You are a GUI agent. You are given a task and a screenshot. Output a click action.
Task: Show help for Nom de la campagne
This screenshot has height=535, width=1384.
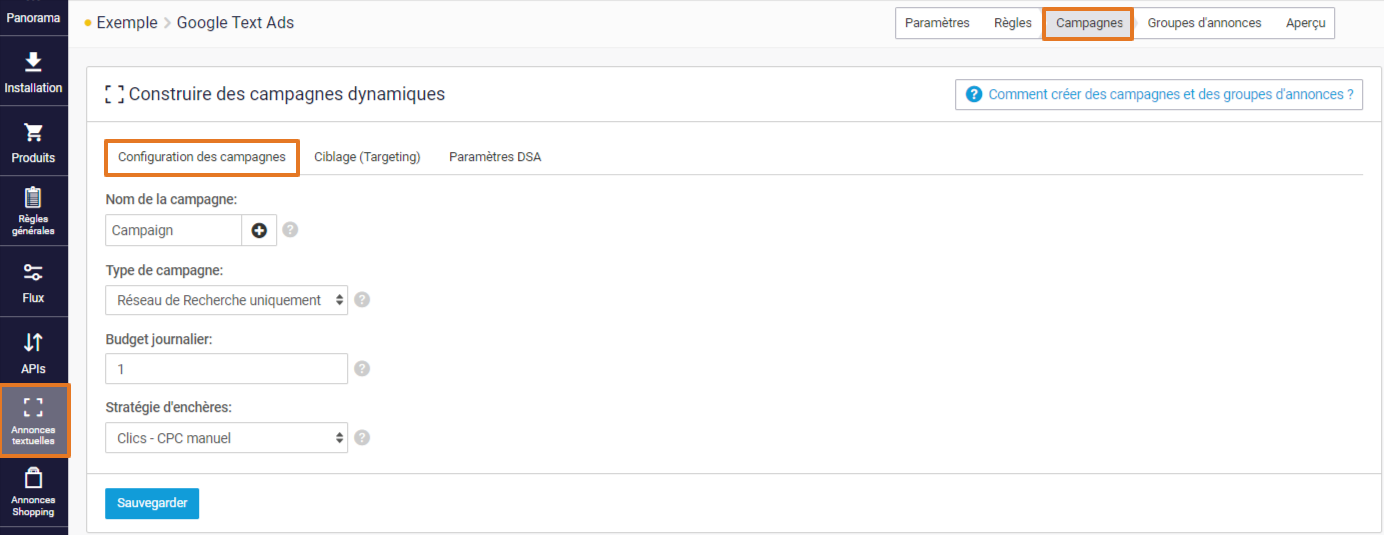pyautogui.click(x=290, y=230)
